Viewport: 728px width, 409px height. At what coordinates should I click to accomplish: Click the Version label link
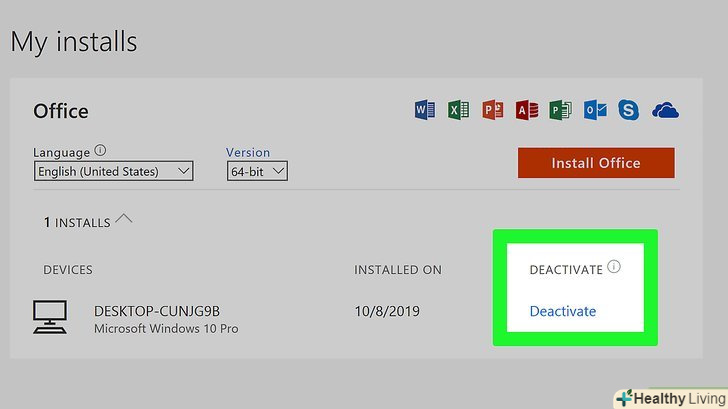(x=247, y=152)
